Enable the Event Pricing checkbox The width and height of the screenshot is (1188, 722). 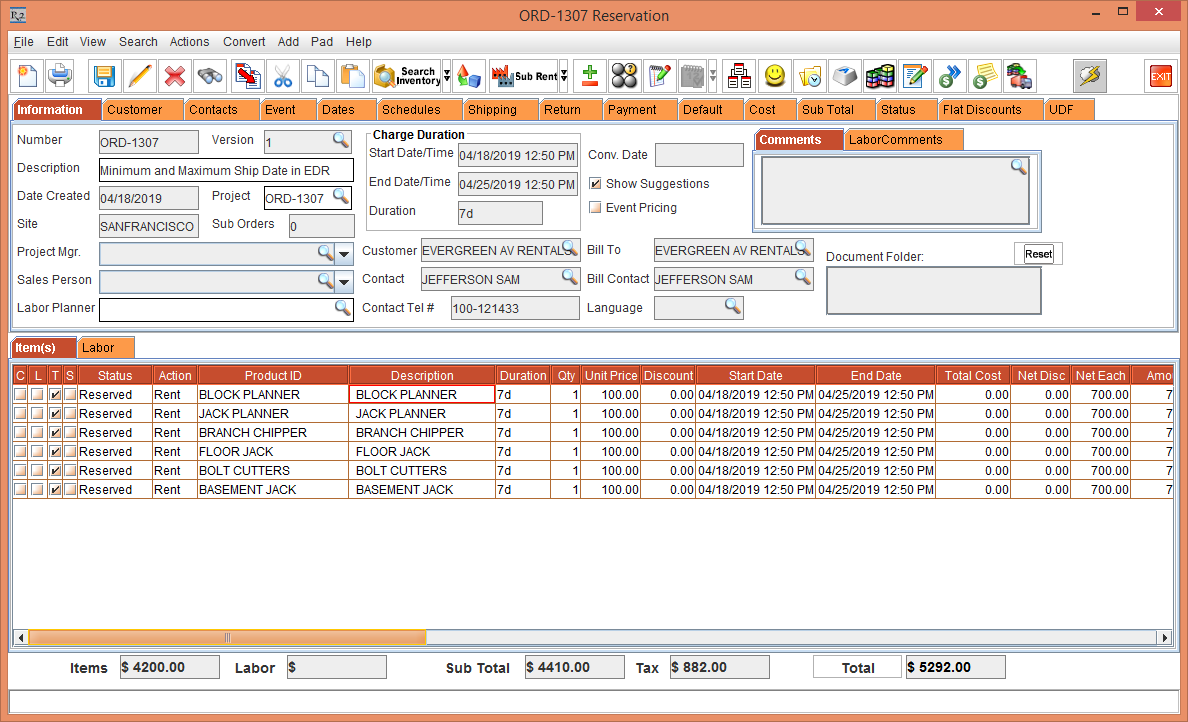pyautogui.click(x=596, y=208)
